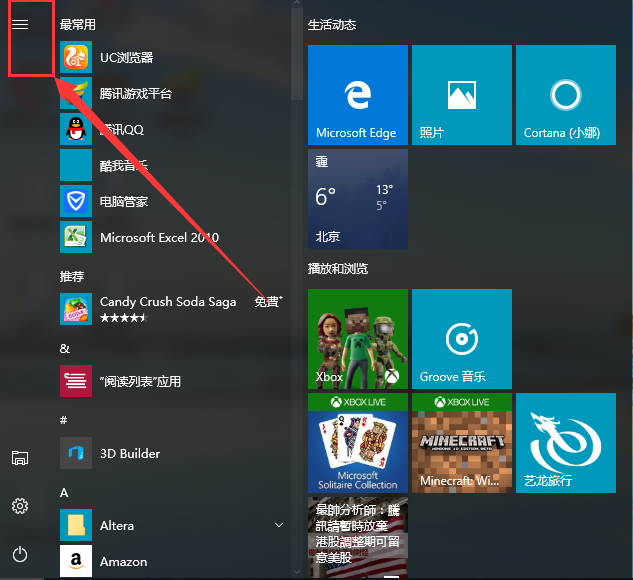Open Settings gear in the sidebar
This screenshot has height=580, width=633.
[x=20, y=506]
